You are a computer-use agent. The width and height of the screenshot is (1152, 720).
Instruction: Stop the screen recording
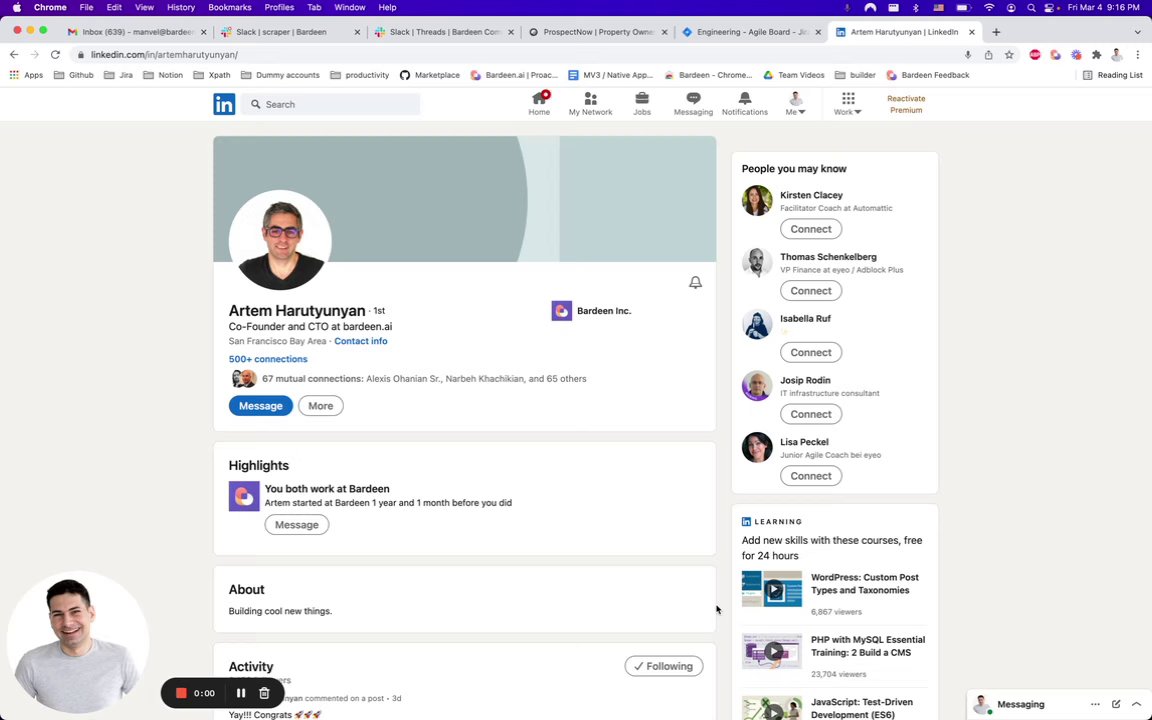point(181,693)
